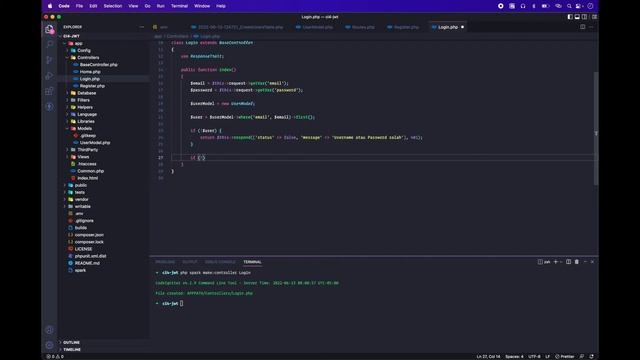Open Prettier status bar item

(564, 356)
